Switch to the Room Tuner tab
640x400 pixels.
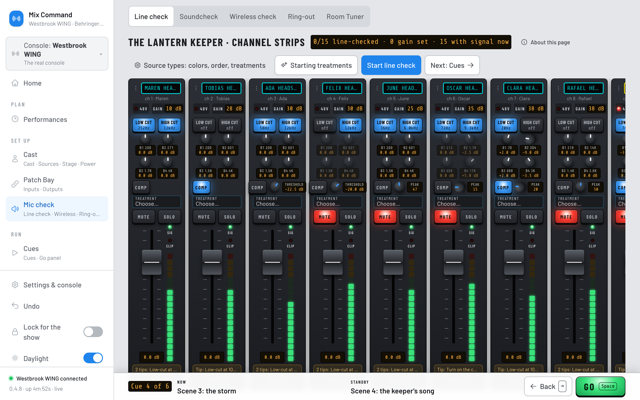tap(345, 17)
